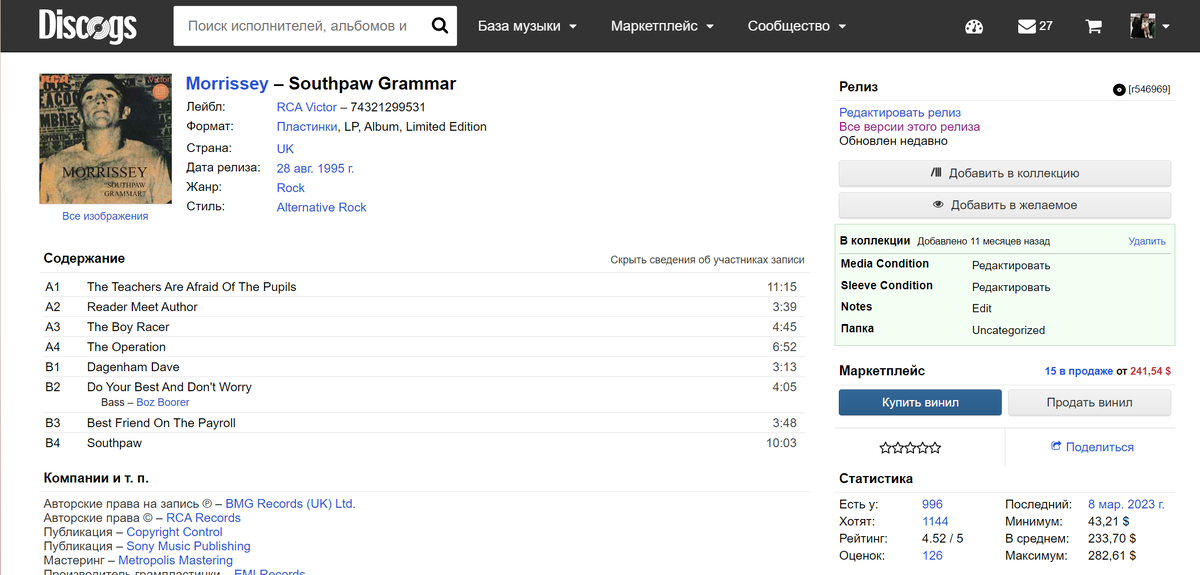
Task: Select track The Operation
Action: click(x=126, y=347)
